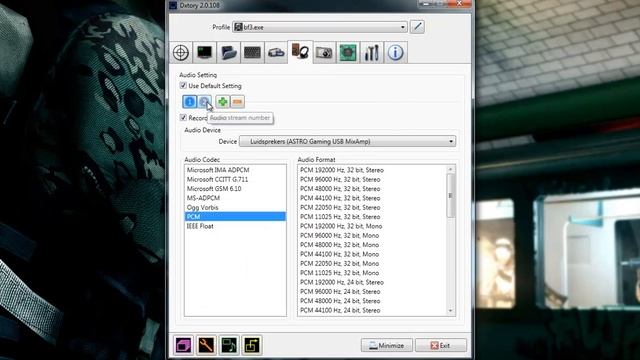Remove audio stream with orange minus

click(x=238, y=102)
